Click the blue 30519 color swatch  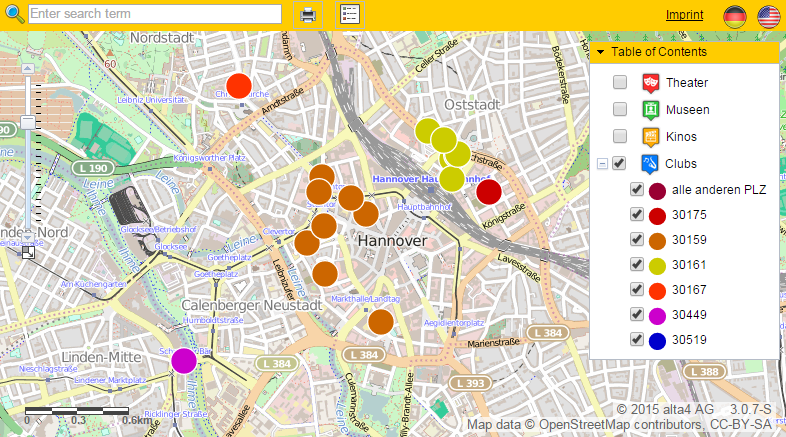657,341
